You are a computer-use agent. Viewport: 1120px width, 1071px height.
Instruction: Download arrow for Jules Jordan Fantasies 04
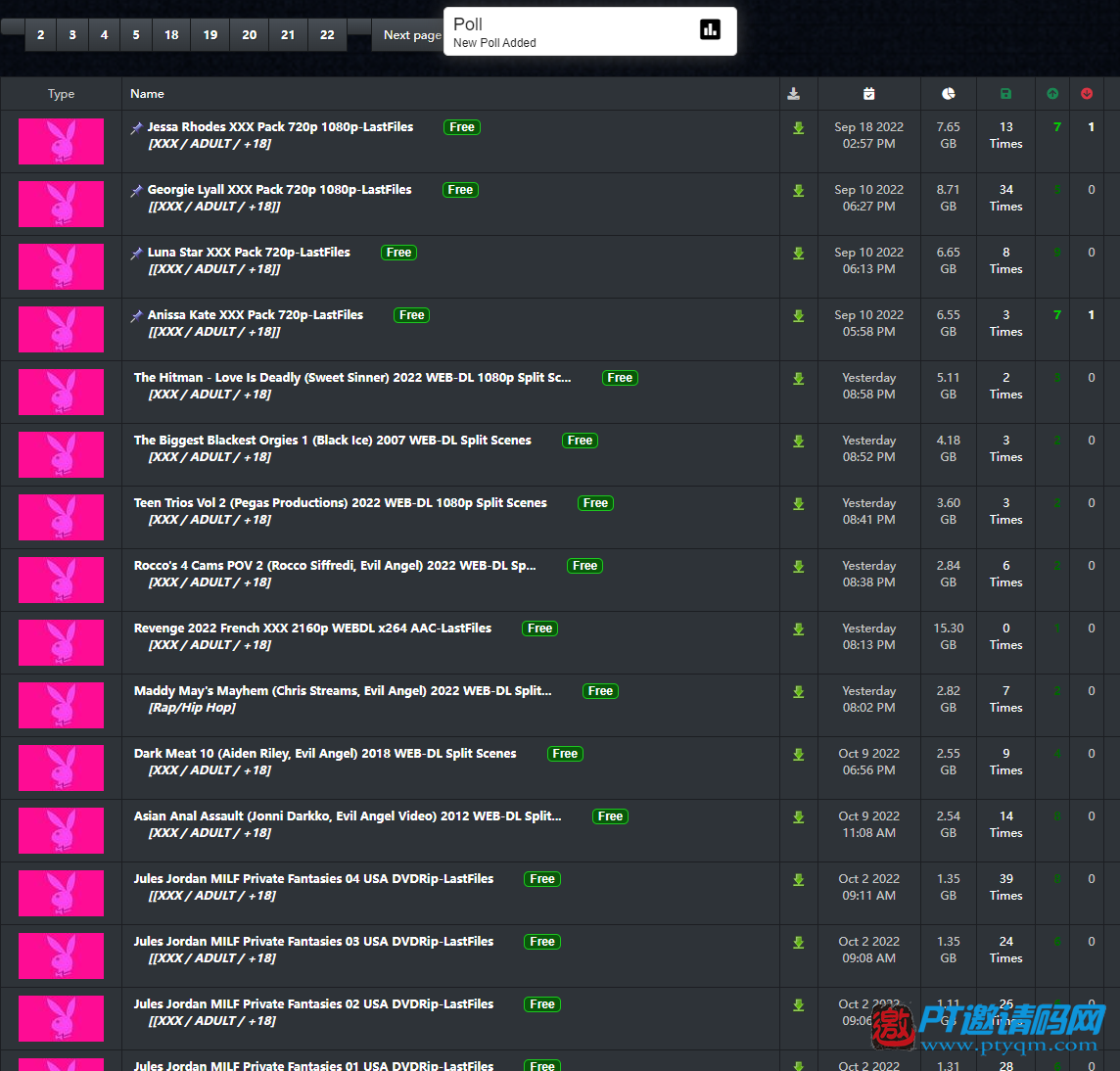(x=799, y=880)
